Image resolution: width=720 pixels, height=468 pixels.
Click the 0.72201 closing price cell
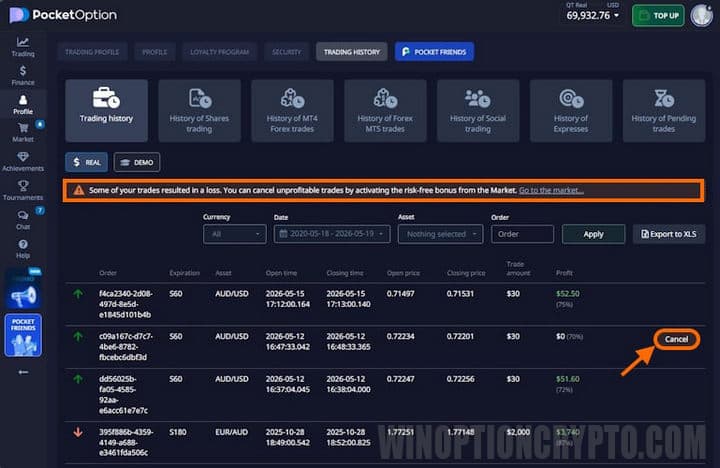point(460,337)
